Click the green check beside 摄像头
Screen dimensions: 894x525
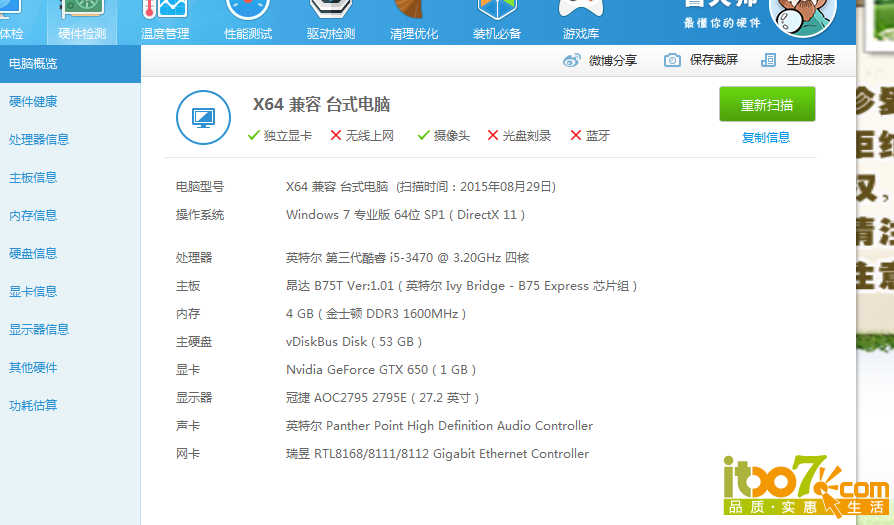pyautogui.click(x=424, y=135)
